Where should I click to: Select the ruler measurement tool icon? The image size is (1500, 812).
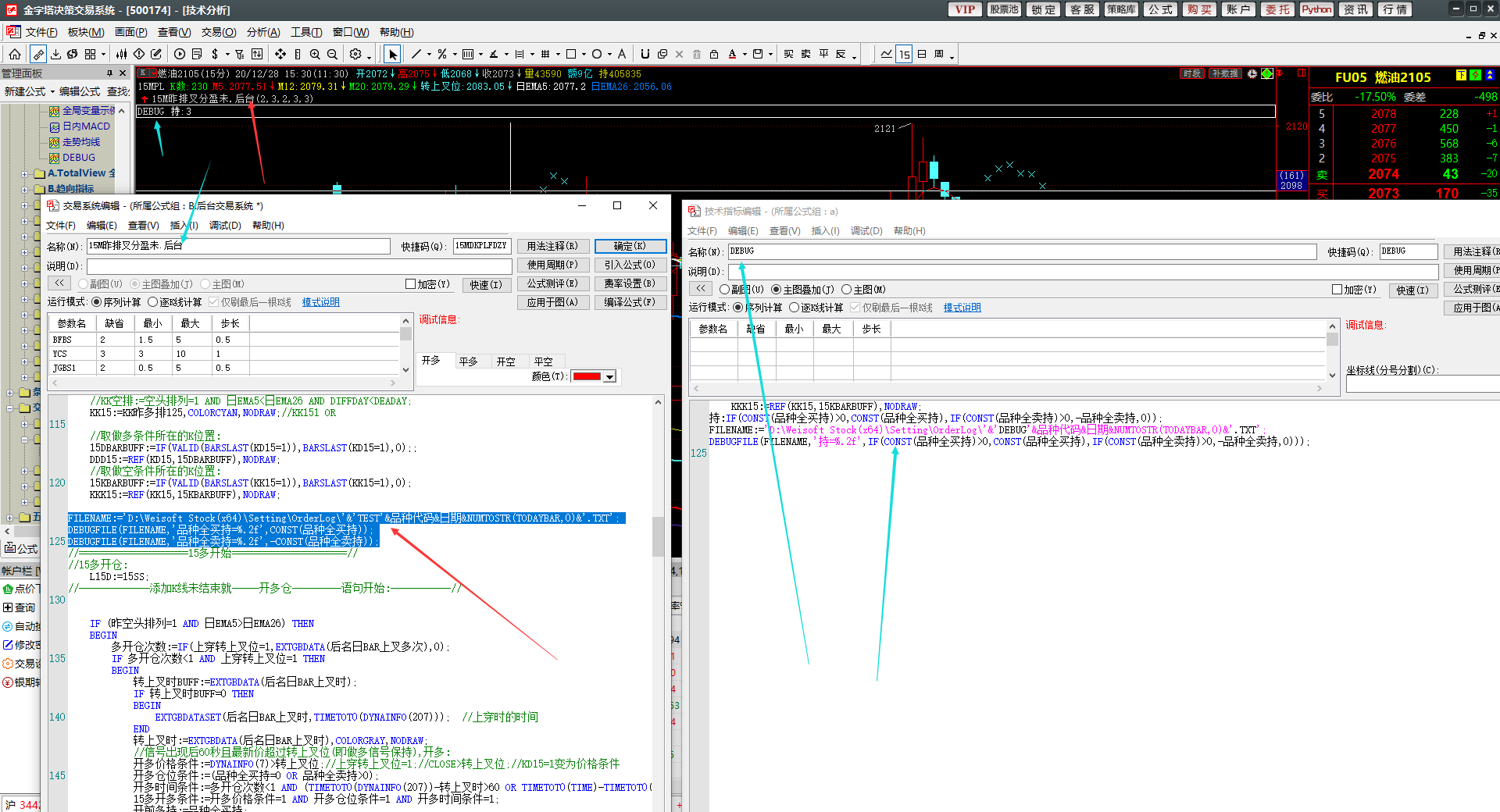coord(37,54)
